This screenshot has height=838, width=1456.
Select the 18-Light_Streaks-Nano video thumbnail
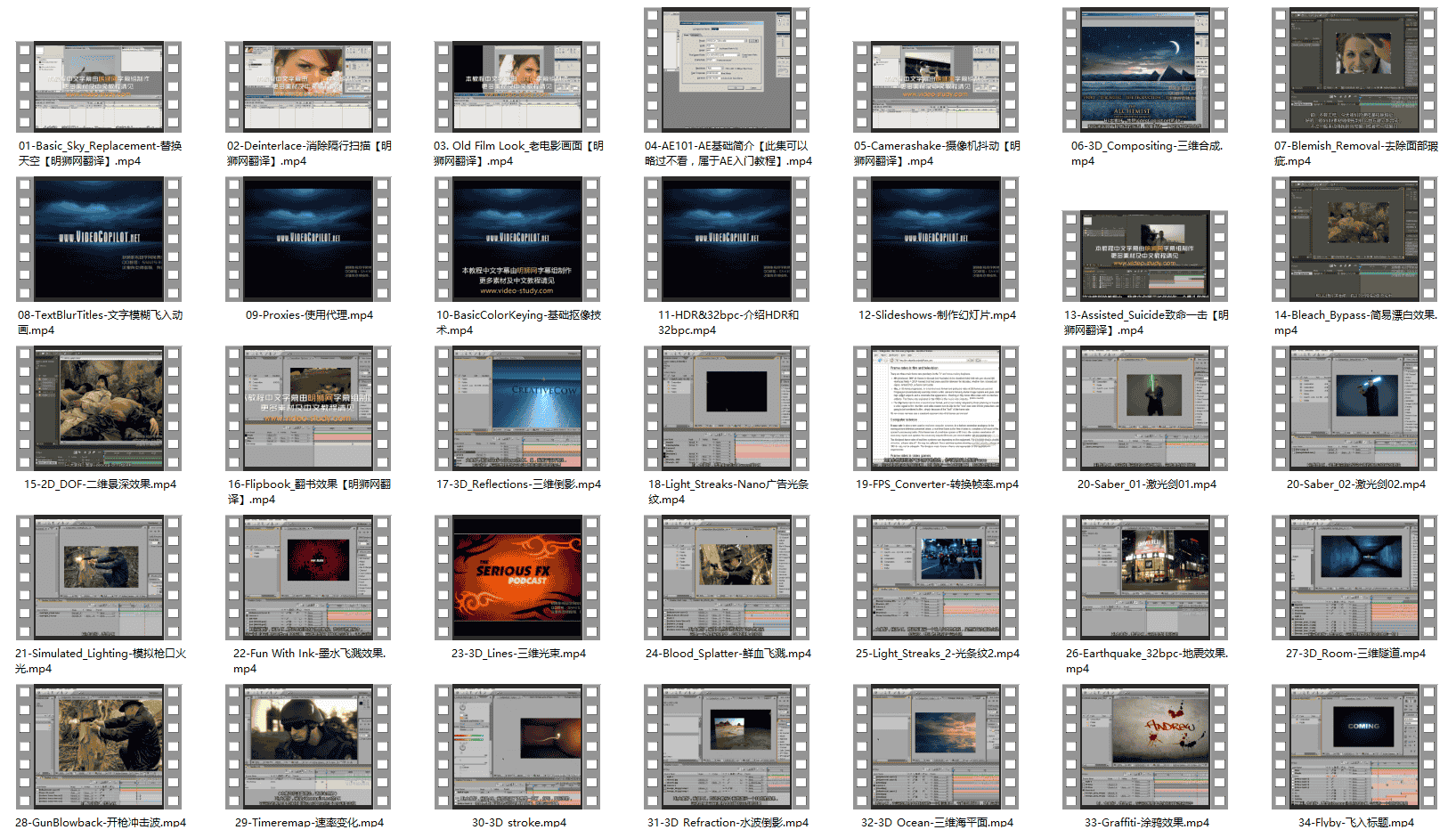[727, 408]
